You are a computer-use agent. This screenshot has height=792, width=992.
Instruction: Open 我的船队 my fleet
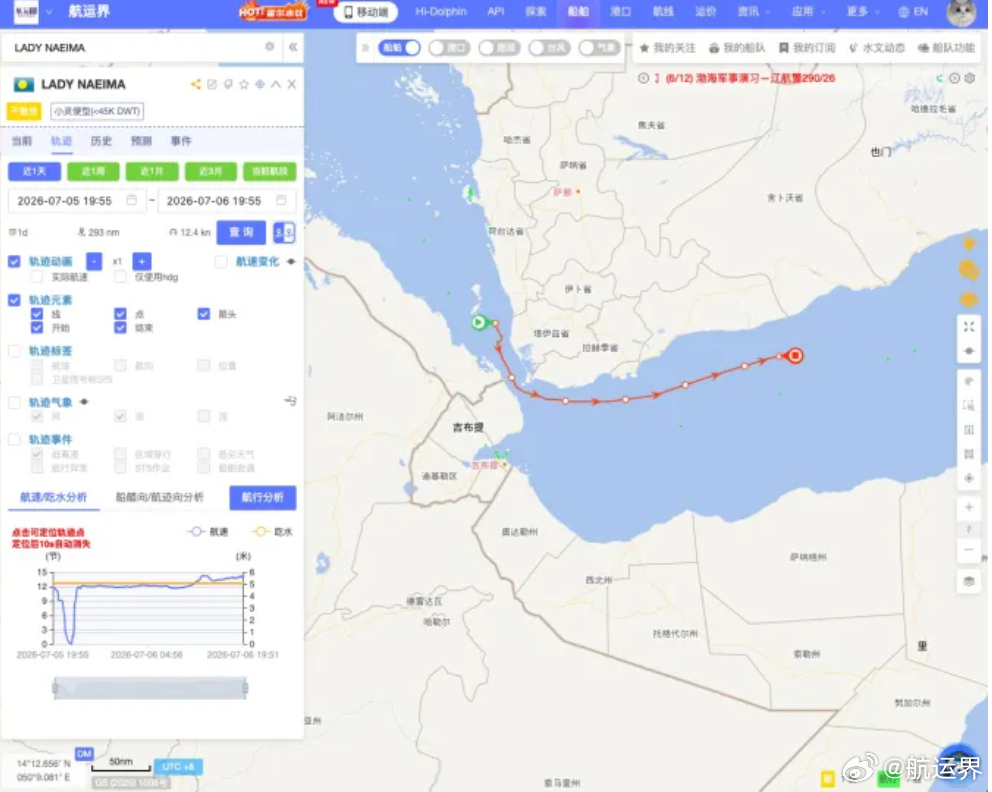tap(737, 48)
